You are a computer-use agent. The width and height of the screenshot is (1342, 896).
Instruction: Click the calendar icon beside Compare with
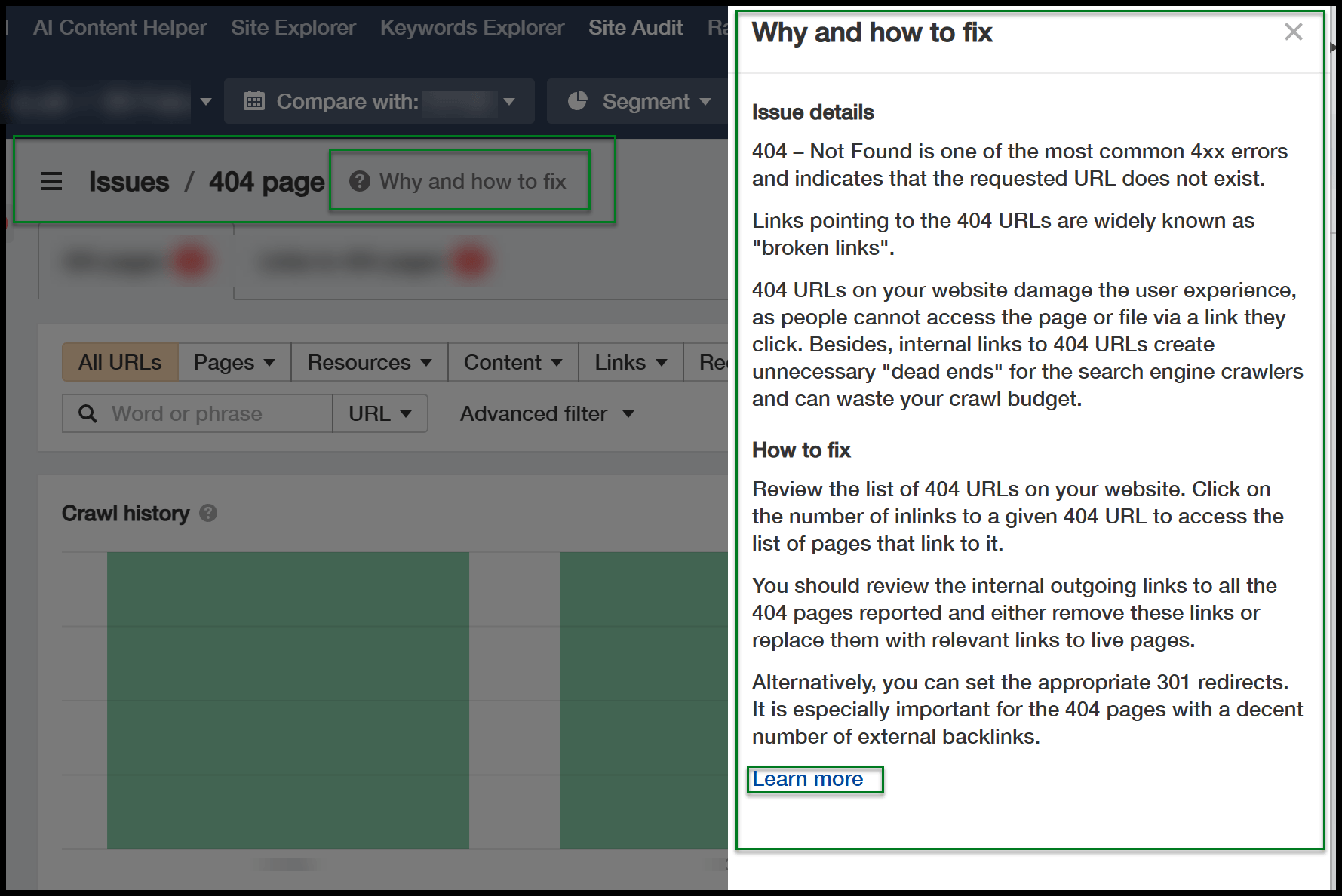254,100
